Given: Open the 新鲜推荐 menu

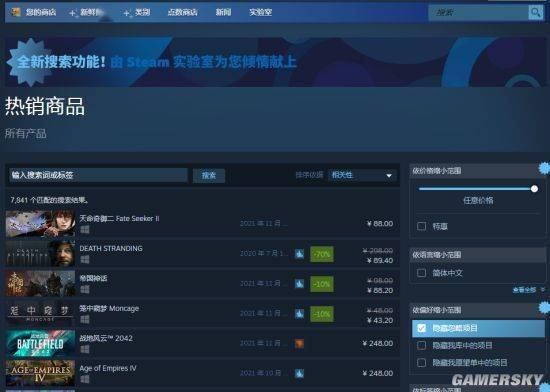Looking at the screenshot, I should click(x=92, y=13).
